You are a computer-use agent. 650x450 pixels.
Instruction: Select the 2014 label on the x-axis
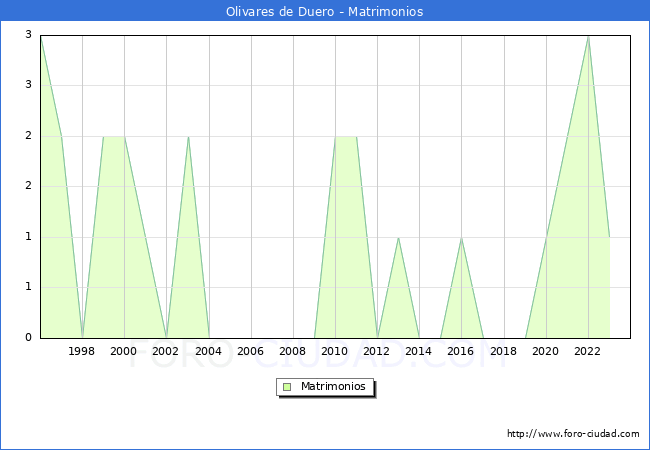click(x=419, y=351)
